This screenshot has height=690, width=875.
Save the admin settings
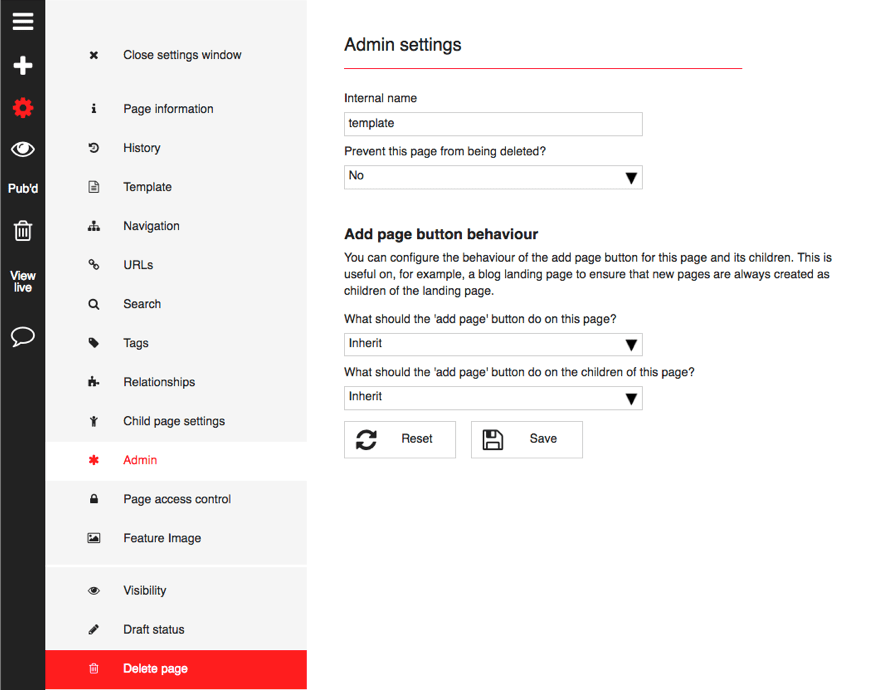point(527,439)
